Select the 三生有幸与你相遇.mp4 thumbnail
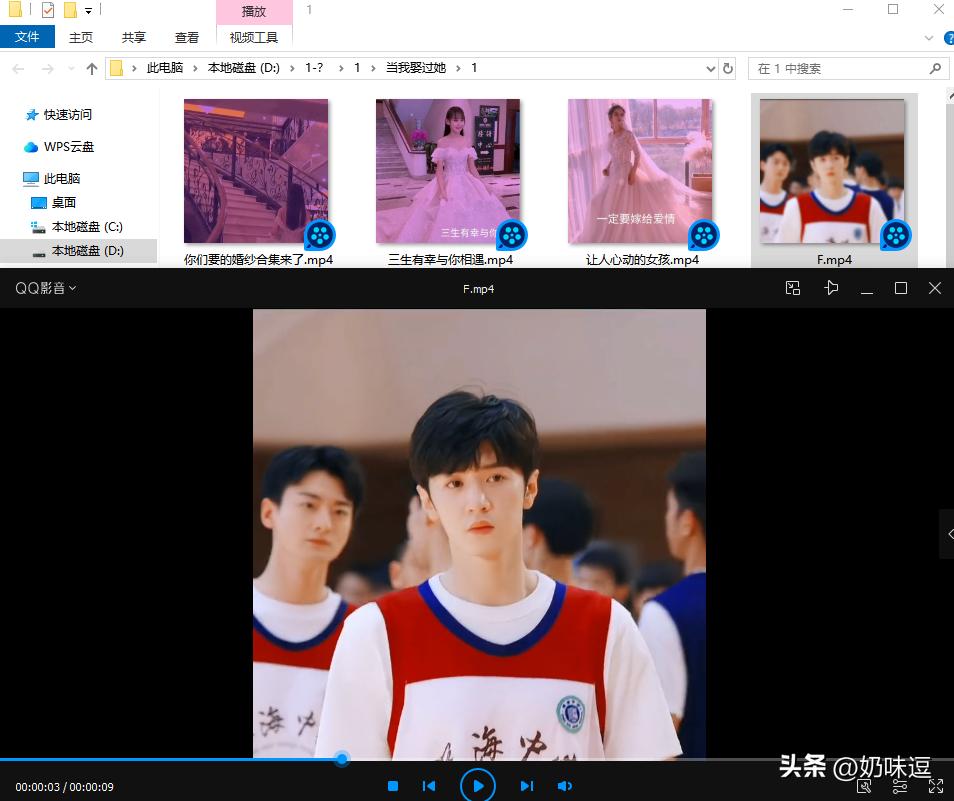 [x=448, y=171]
